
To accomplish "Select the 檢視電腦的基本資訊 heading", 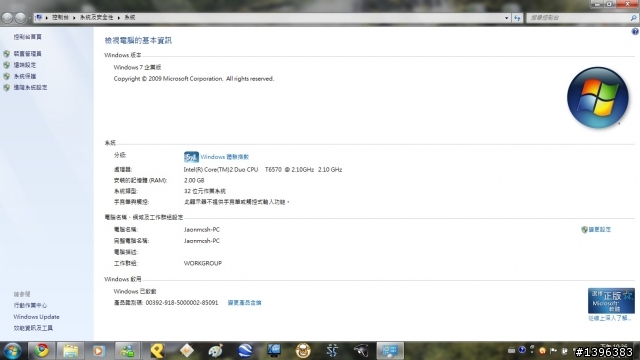I will tap(138, 40).
